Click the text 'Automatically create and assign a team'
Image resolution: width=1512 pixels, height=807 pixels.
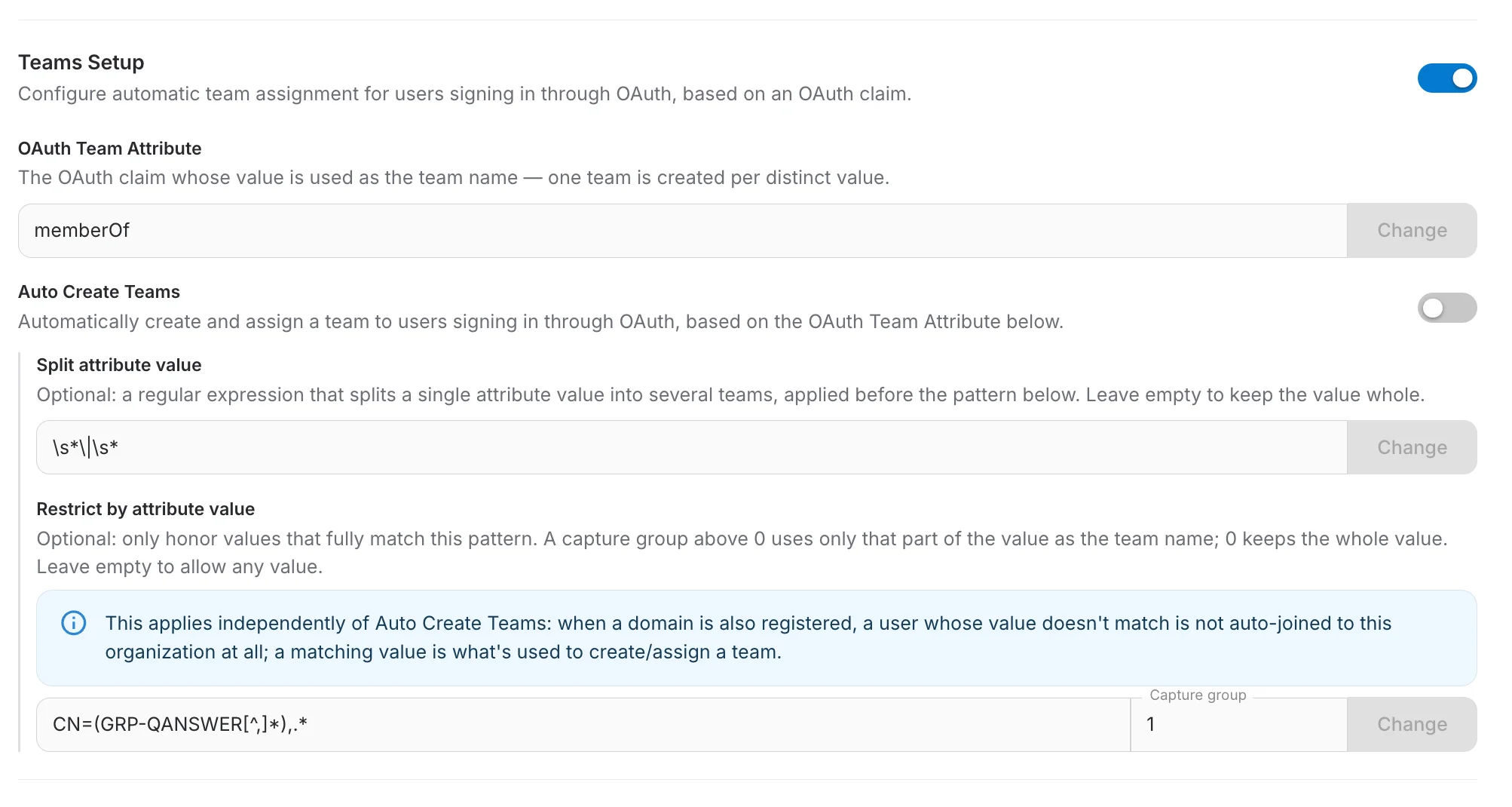tap(540, 322)
